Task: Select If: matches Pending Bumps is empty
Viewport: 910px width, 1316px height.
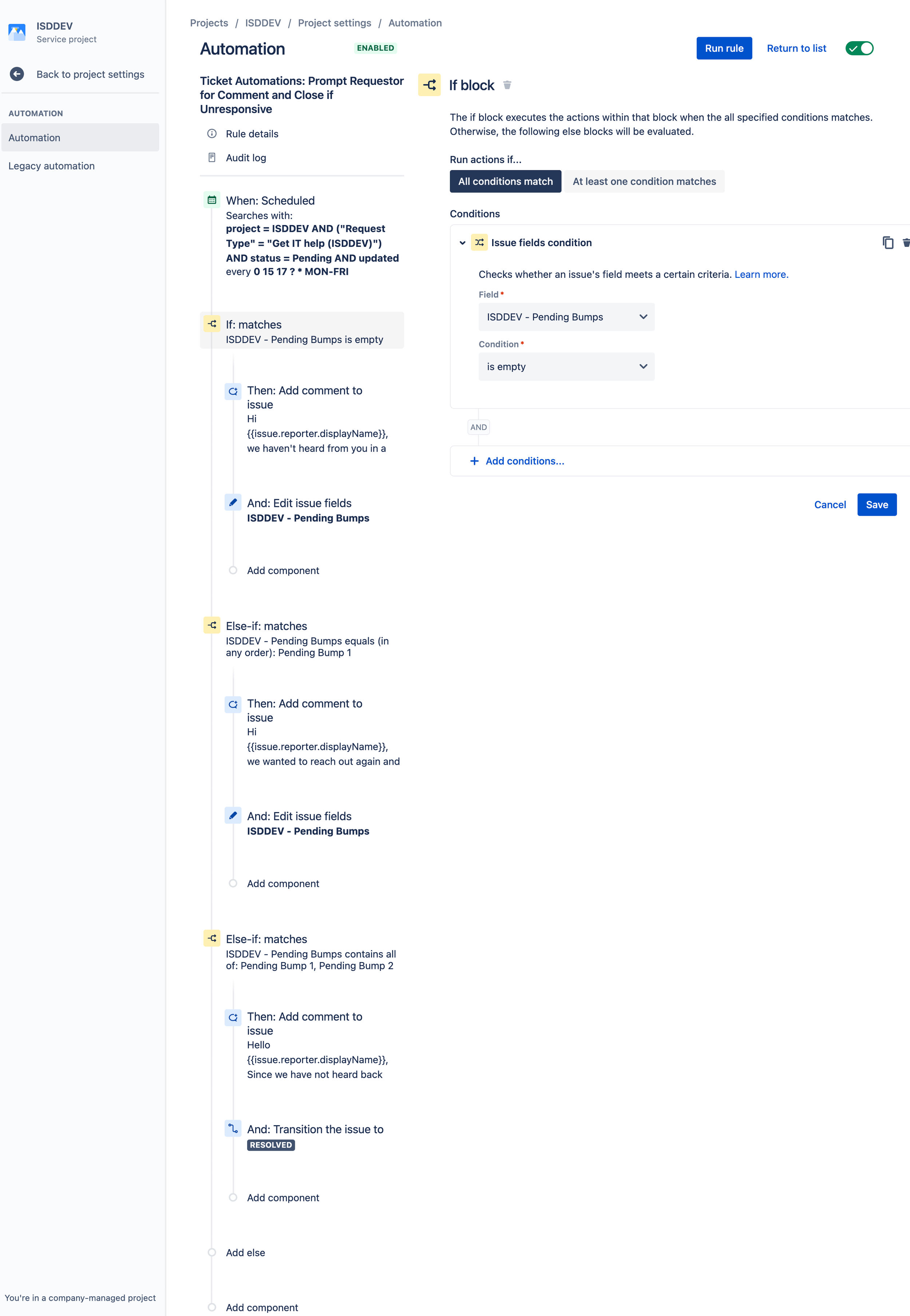Action: coord(302,331)
